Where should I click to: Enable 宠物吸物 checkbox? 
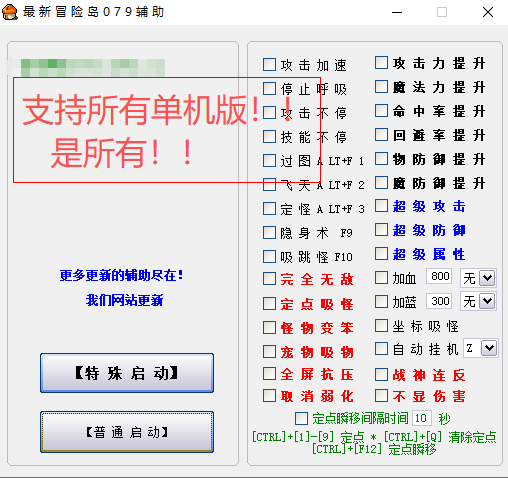[x=269, y=352]
